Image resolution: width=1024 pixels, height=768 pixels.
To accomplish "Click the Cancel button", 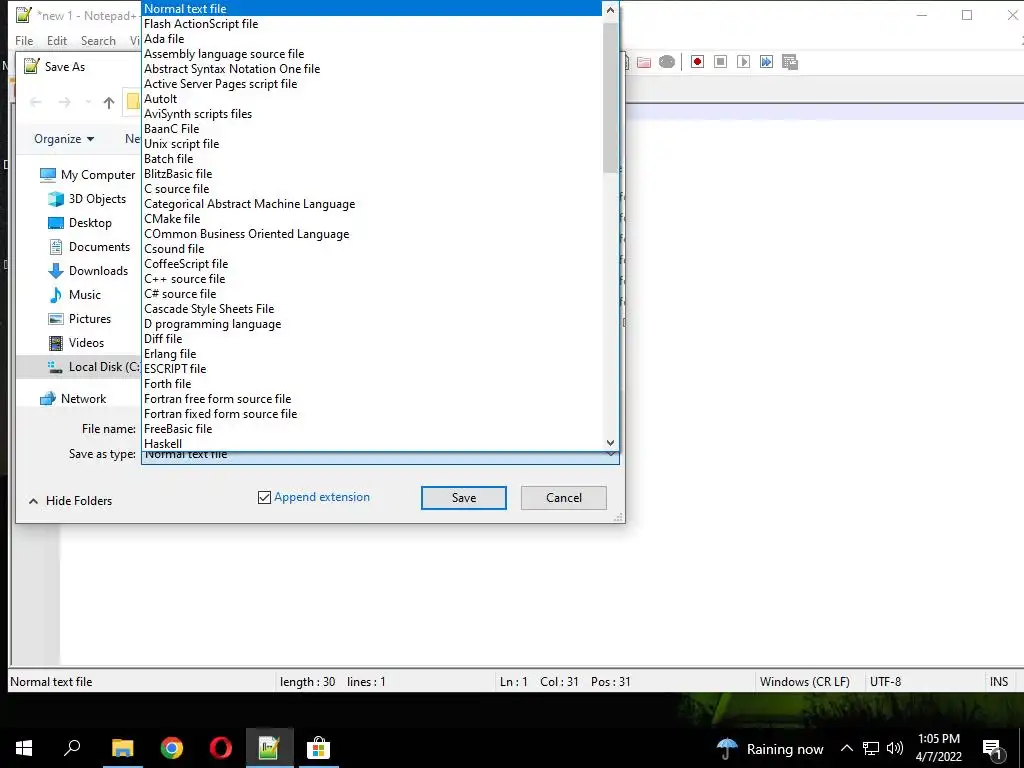I will click(564, 498).
